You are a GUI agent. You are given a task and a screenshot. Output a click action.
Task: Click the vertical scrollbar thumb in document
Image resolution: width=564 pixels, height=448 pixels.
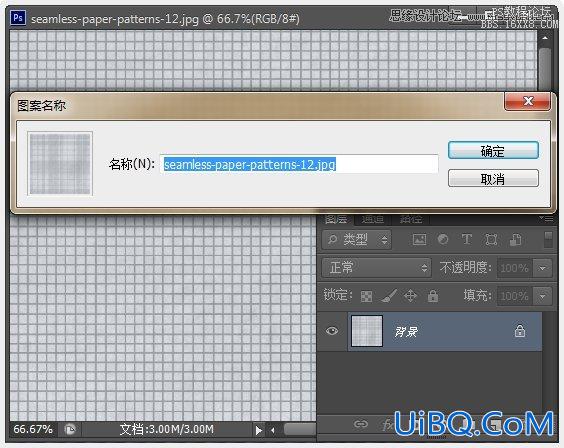[x=545, y=69]
